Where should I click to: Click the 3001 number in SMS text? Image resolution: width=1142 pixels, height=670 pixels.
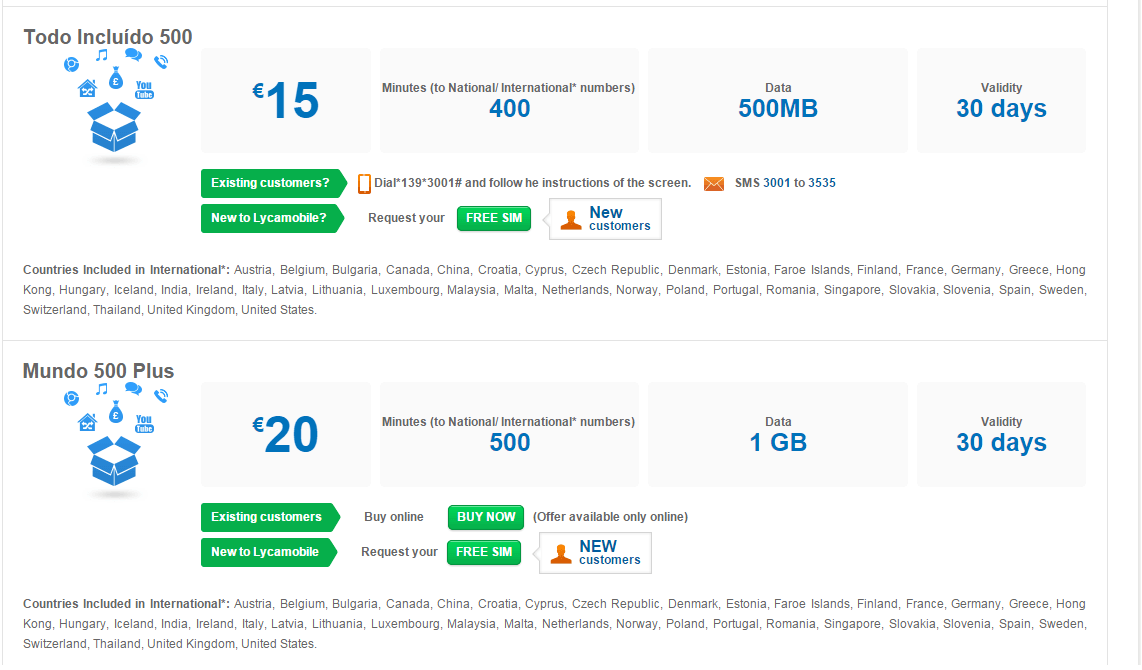776,184
